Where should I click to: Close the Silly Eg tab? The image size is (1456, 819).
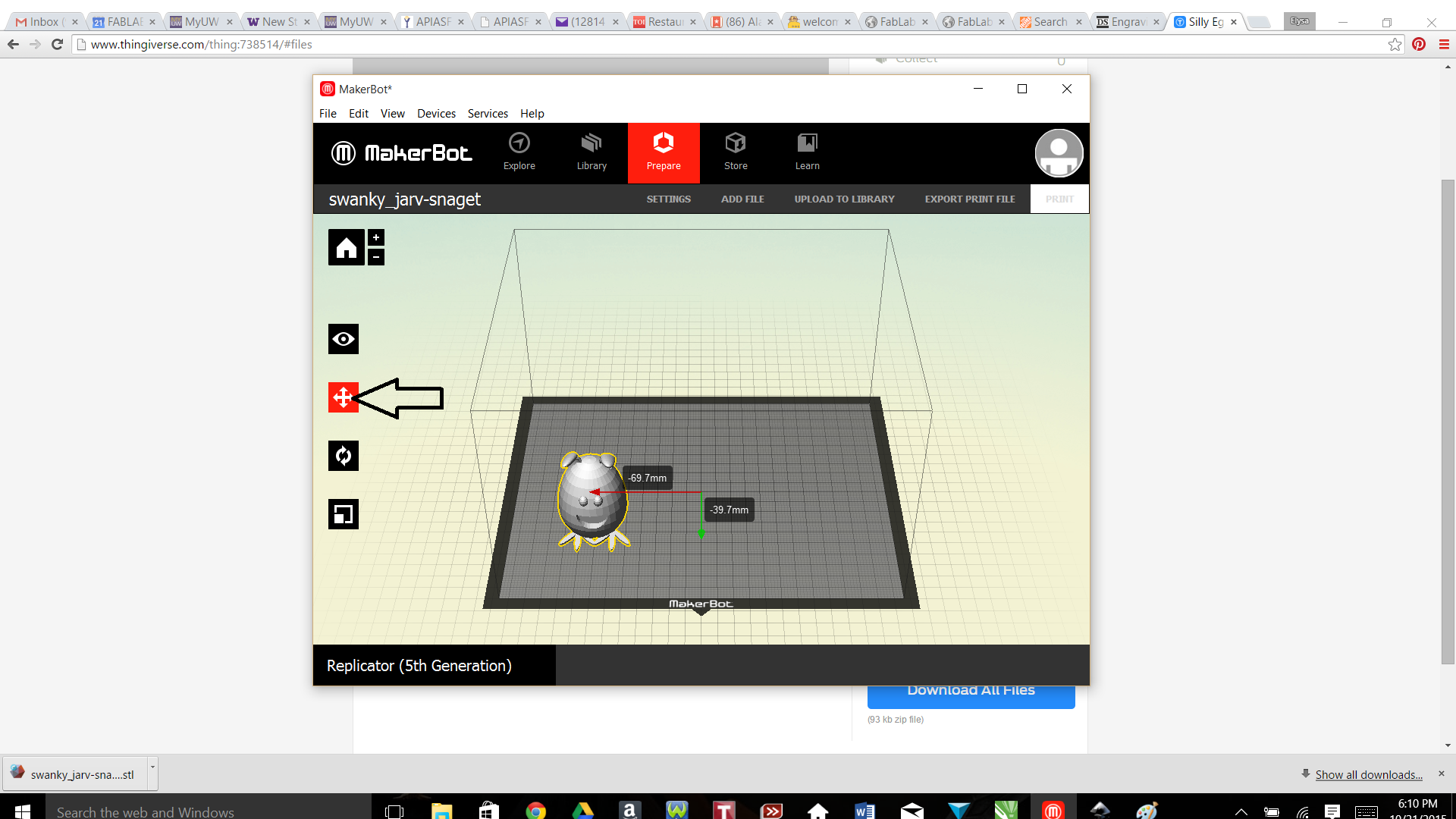click(x=1234, y=22)
